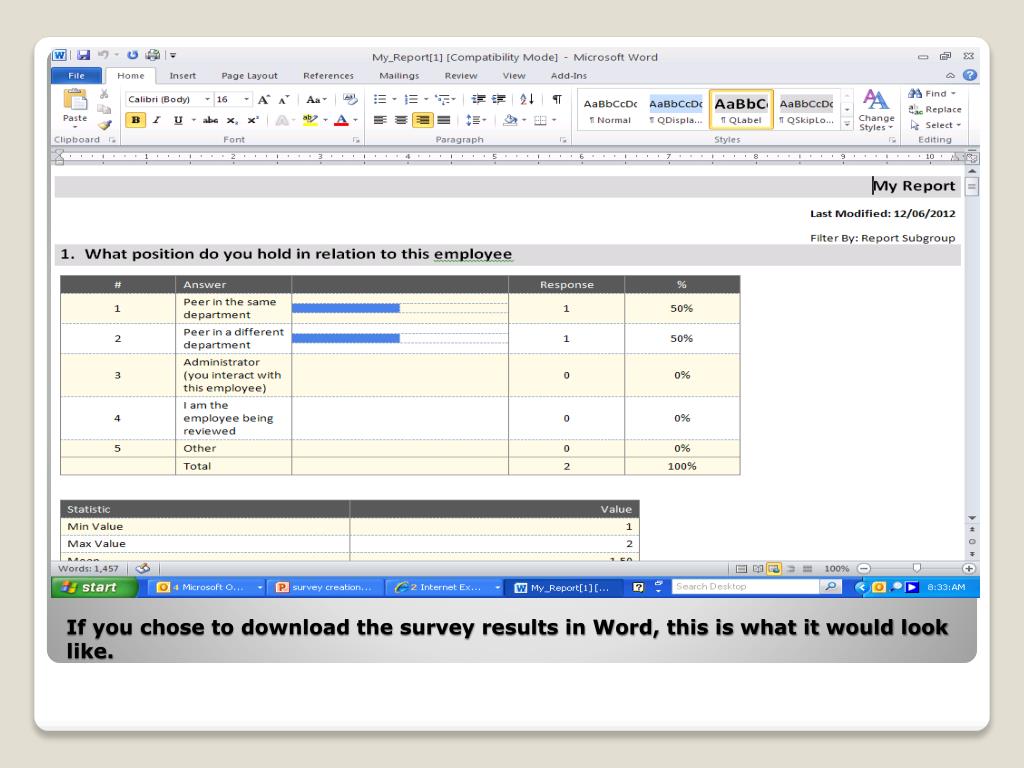Open the Customize Quick Access Toolbar arrow
Screen dimensions: 1024x768
pyautogui.click(x=173, y=56)
